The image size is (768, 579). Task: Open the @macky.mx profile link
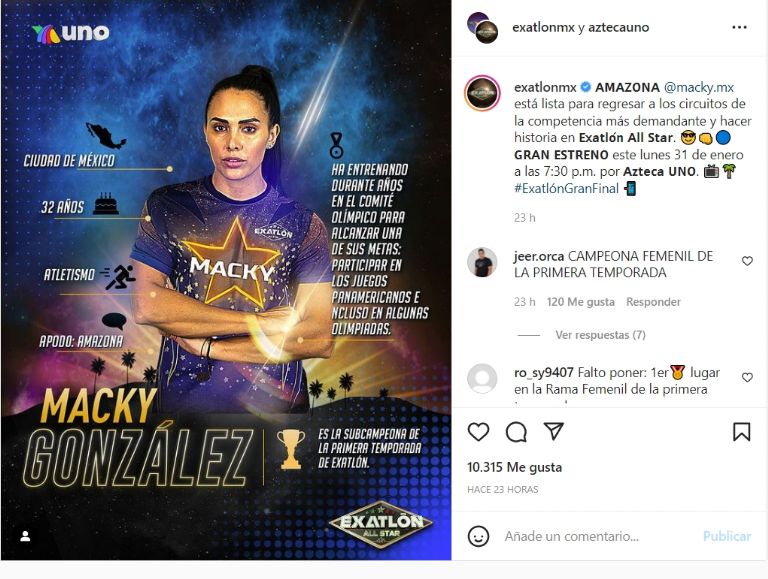click(698, 88)
